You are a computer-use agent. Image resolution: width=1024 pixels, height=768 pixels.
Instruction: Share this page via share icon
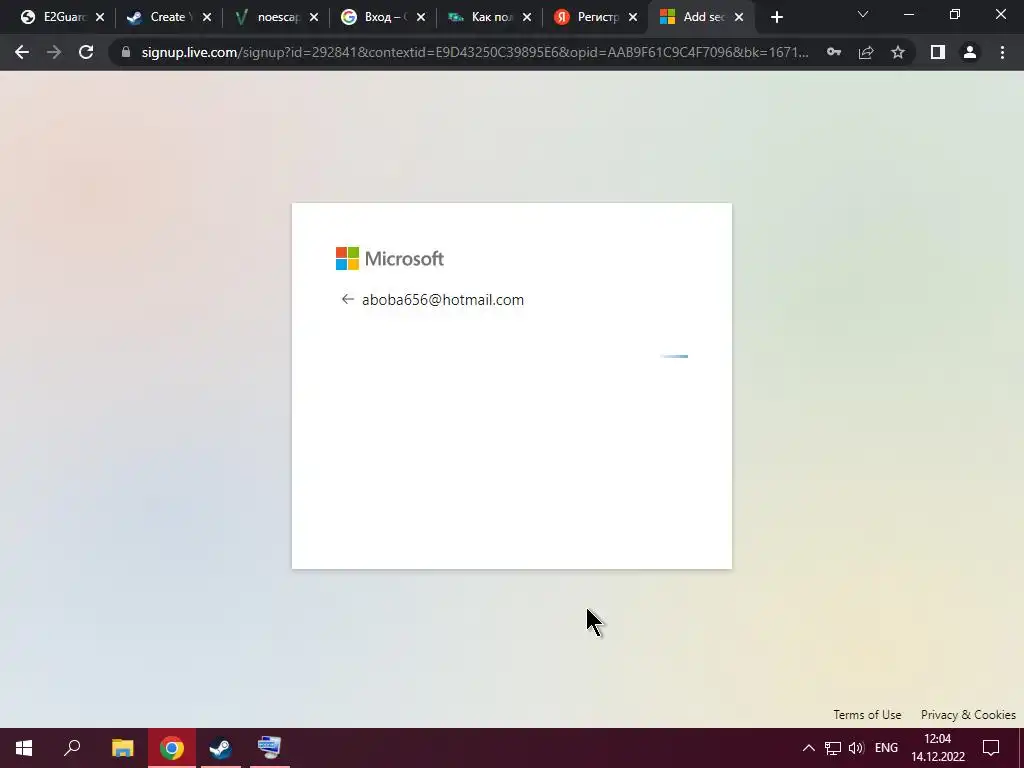866,52
